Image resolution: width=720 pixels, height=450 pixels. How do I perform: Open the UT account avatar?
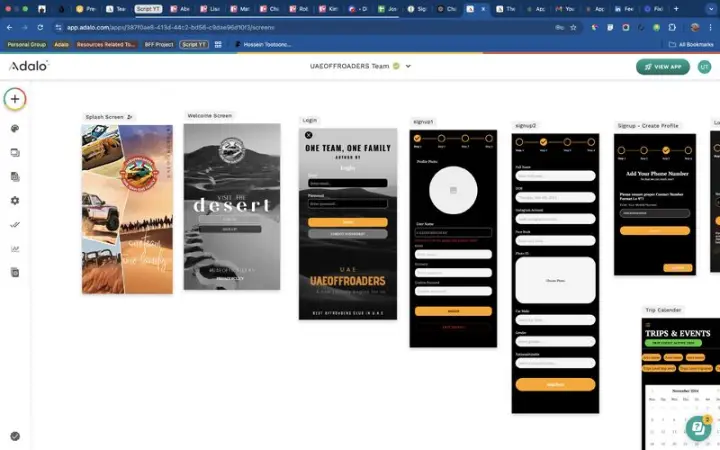[x=704, y=67]
